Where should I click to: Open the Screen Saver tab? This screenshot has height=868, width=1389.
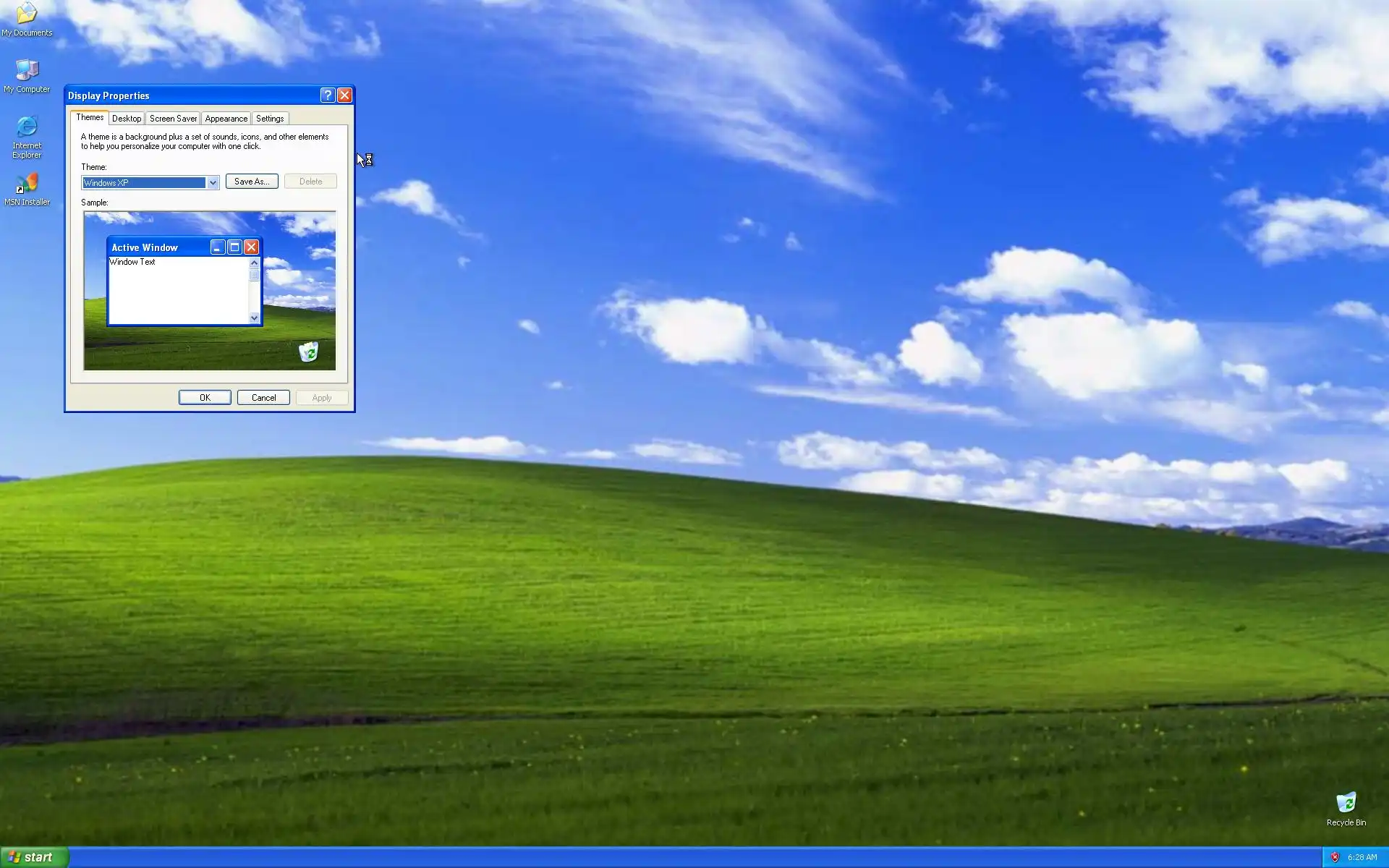(173, 119)
